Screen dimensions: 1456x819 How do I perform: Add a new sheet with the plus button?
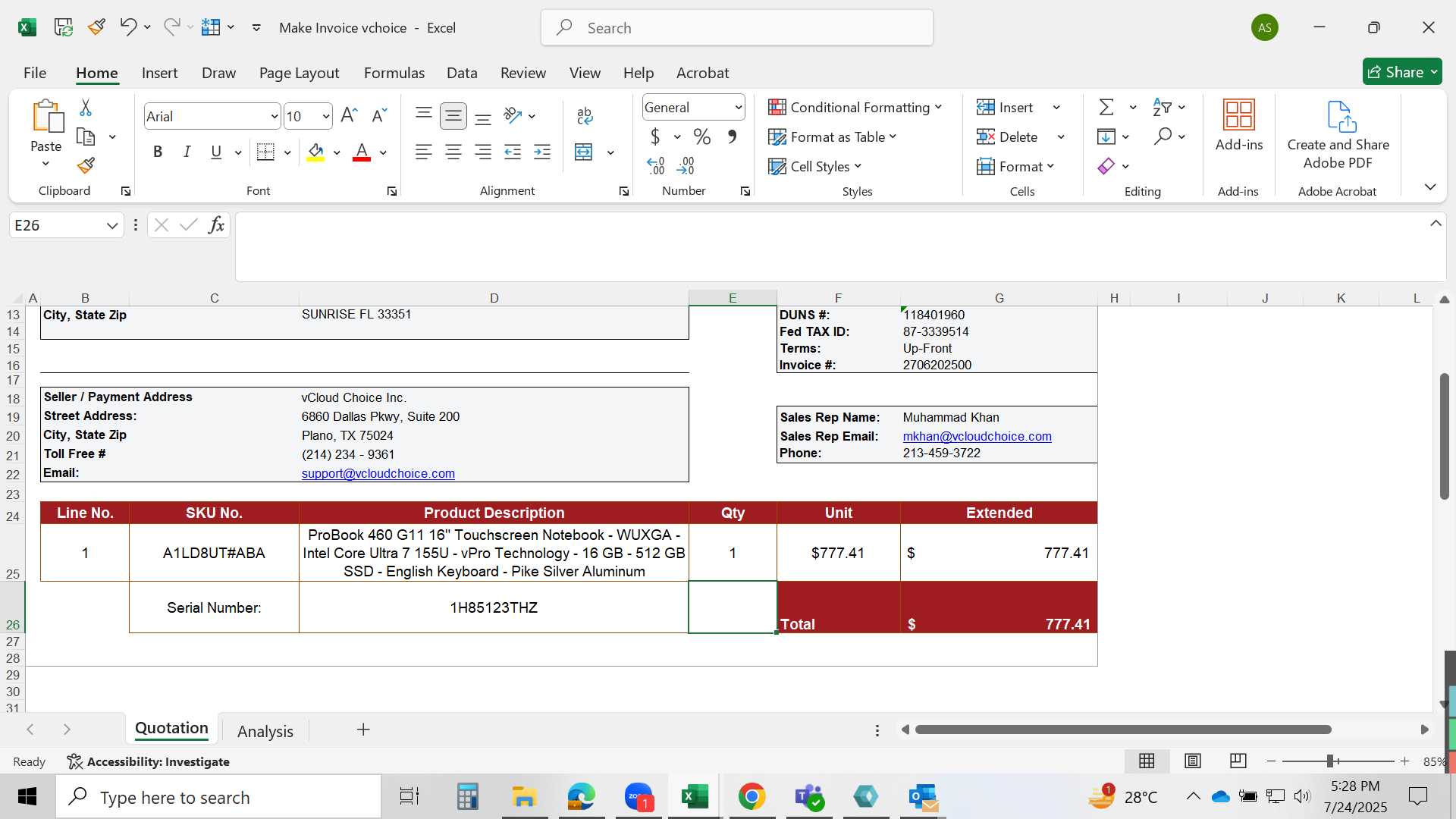click(363, 730)
